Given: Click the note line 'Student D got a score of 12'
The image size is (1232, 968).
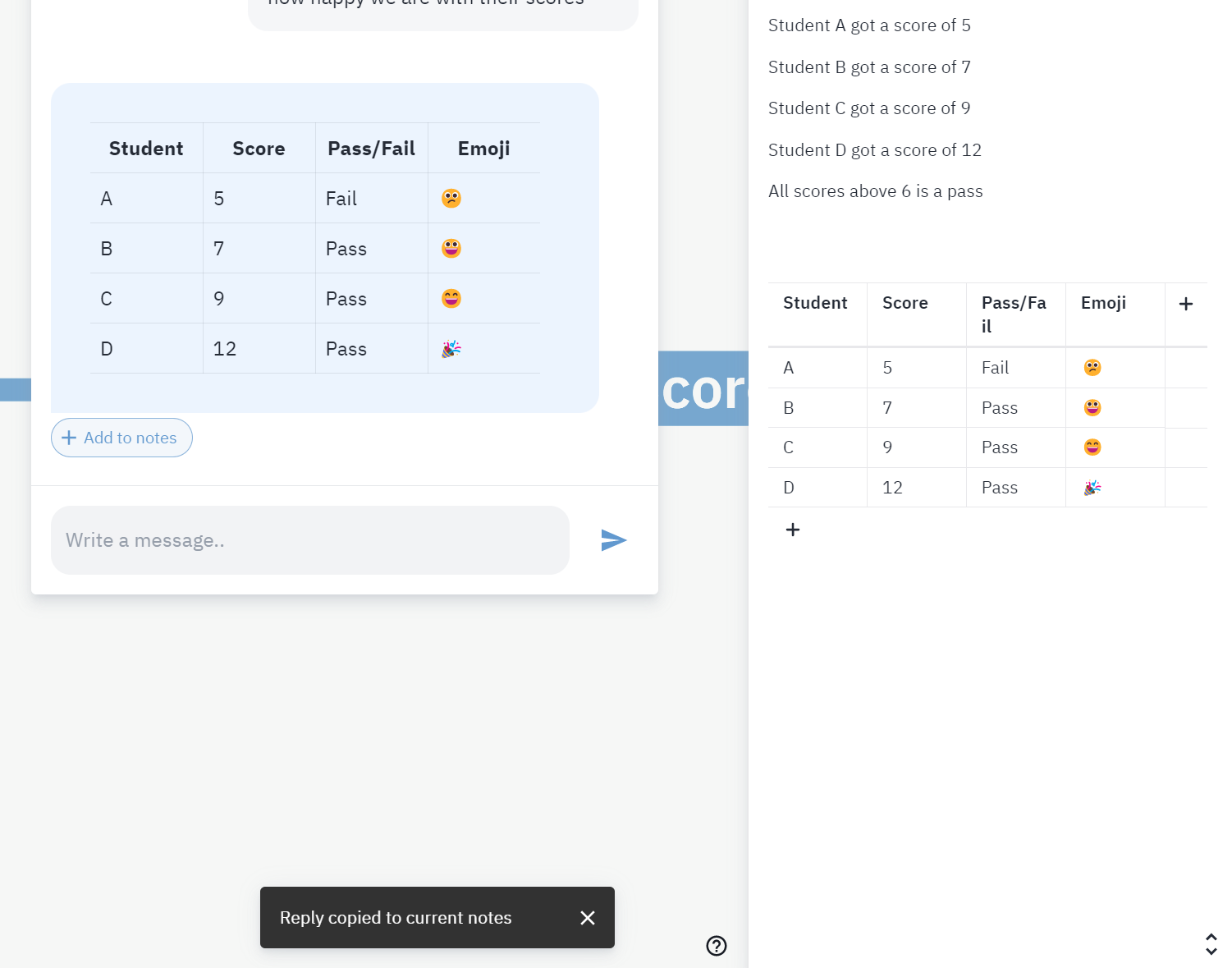Looking at the screenshot, I should pyautogui.click(x=875, y=150).
